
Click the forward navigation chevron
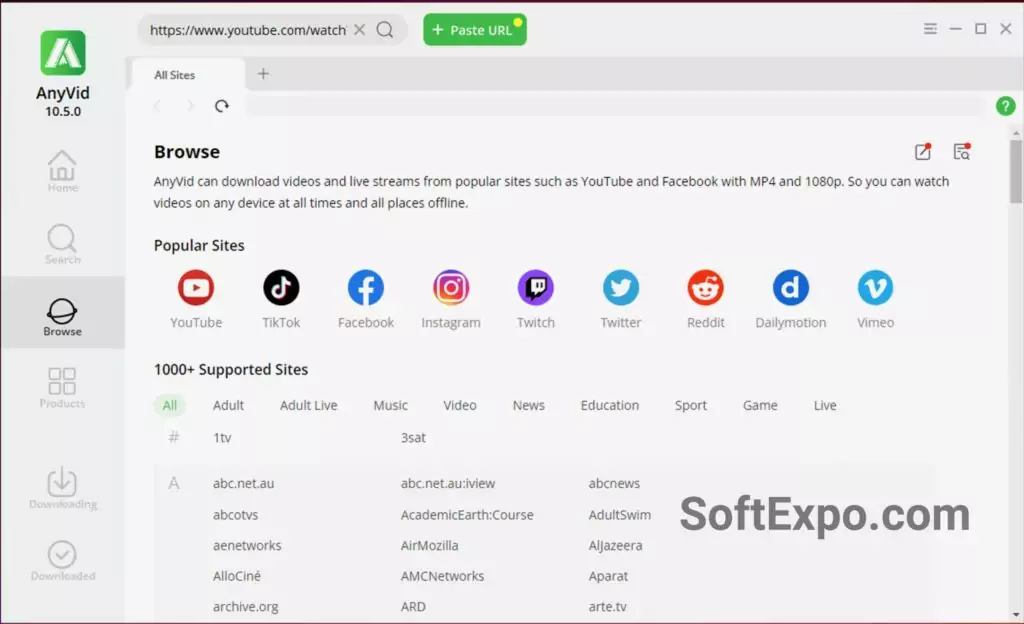click(x=189, y=105)
